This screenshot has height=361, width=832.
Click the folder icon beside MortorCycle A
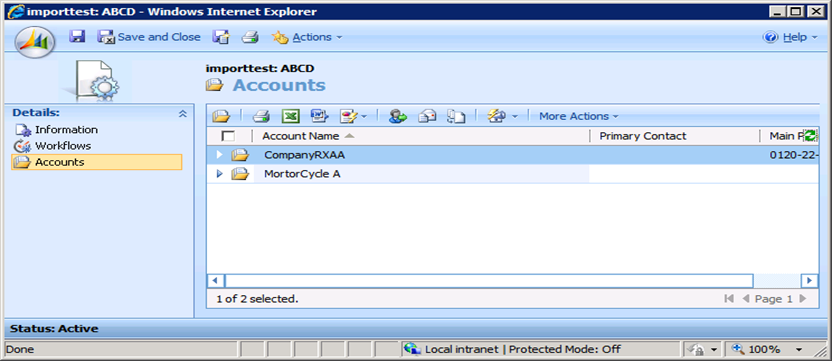[x=240, y=174]
